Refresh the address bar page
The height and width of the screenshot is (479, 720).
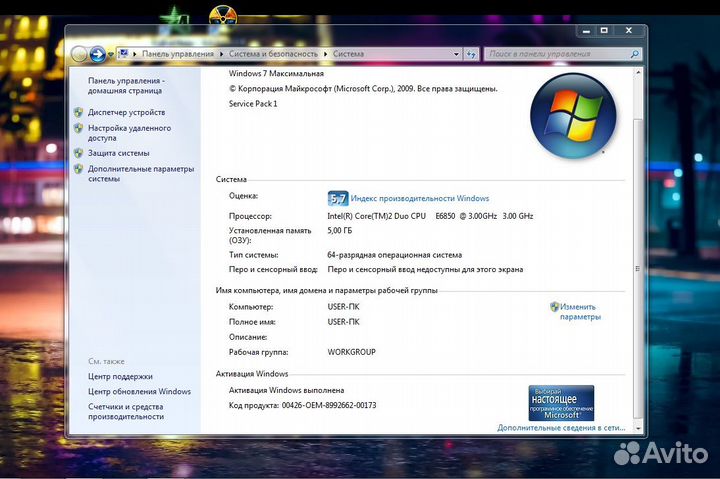click(x=471, y=54)
